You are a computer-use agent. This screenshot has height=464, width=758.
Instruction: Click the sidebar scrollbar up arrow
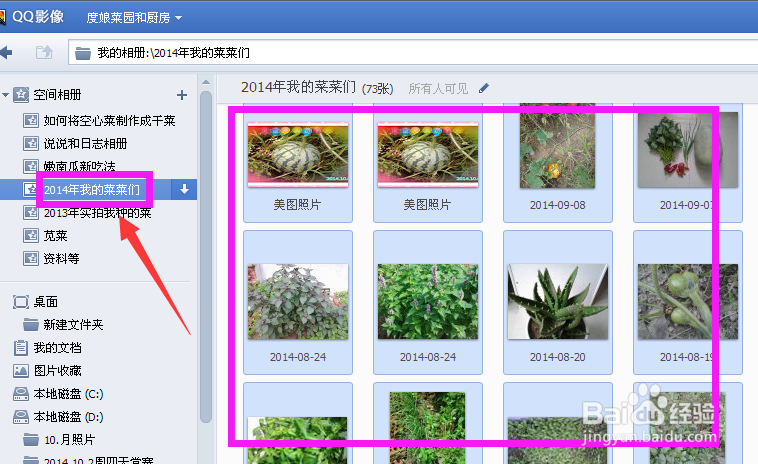point(206,82)
